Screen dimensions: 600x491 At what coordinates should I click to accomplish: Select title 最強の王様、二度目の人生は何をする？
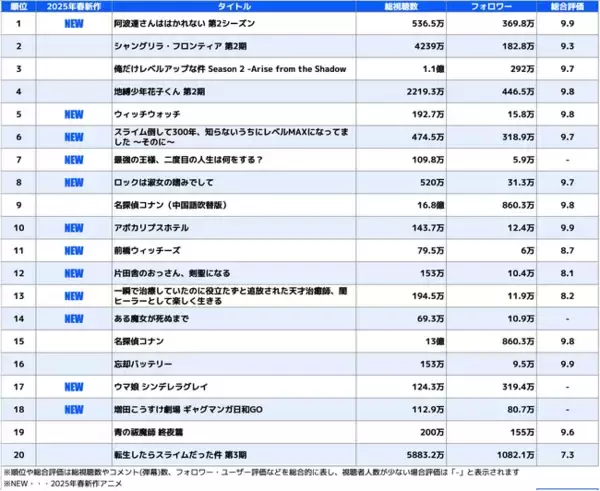[x=189, y=160]
